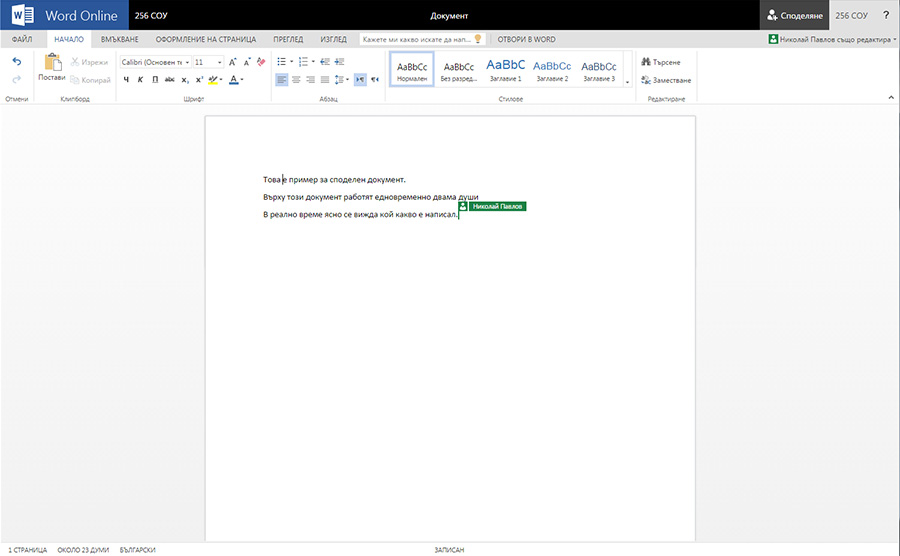Click the Tell Me search field
The height and width of the screenshot is (556, 900).
(x=422, y=40)
